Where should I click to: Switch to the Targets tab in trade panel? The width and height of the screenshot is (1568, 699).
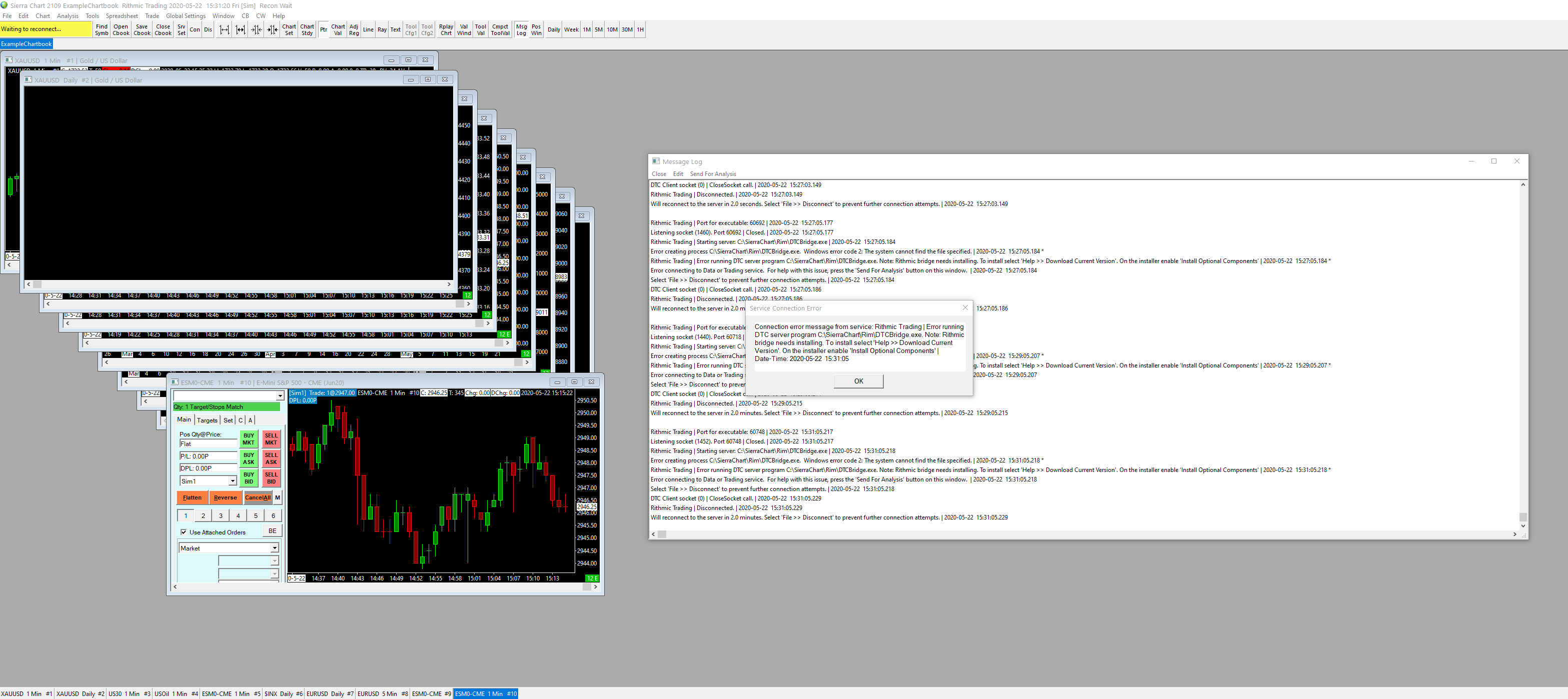tap(207, 420)
